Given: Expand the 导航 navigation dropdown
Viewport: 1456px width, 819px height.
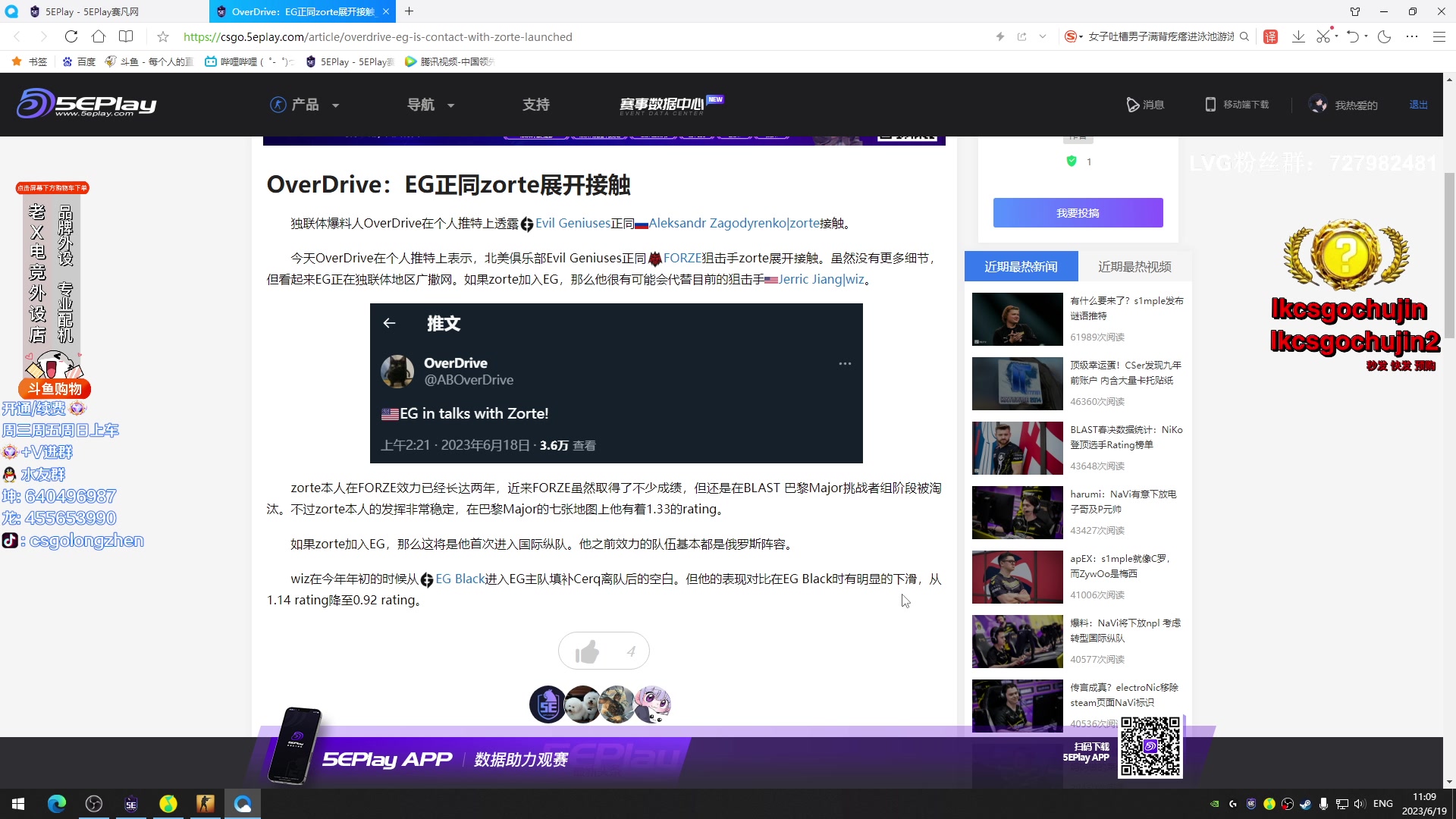Looking at the screenshot, I should pos(431,105).
